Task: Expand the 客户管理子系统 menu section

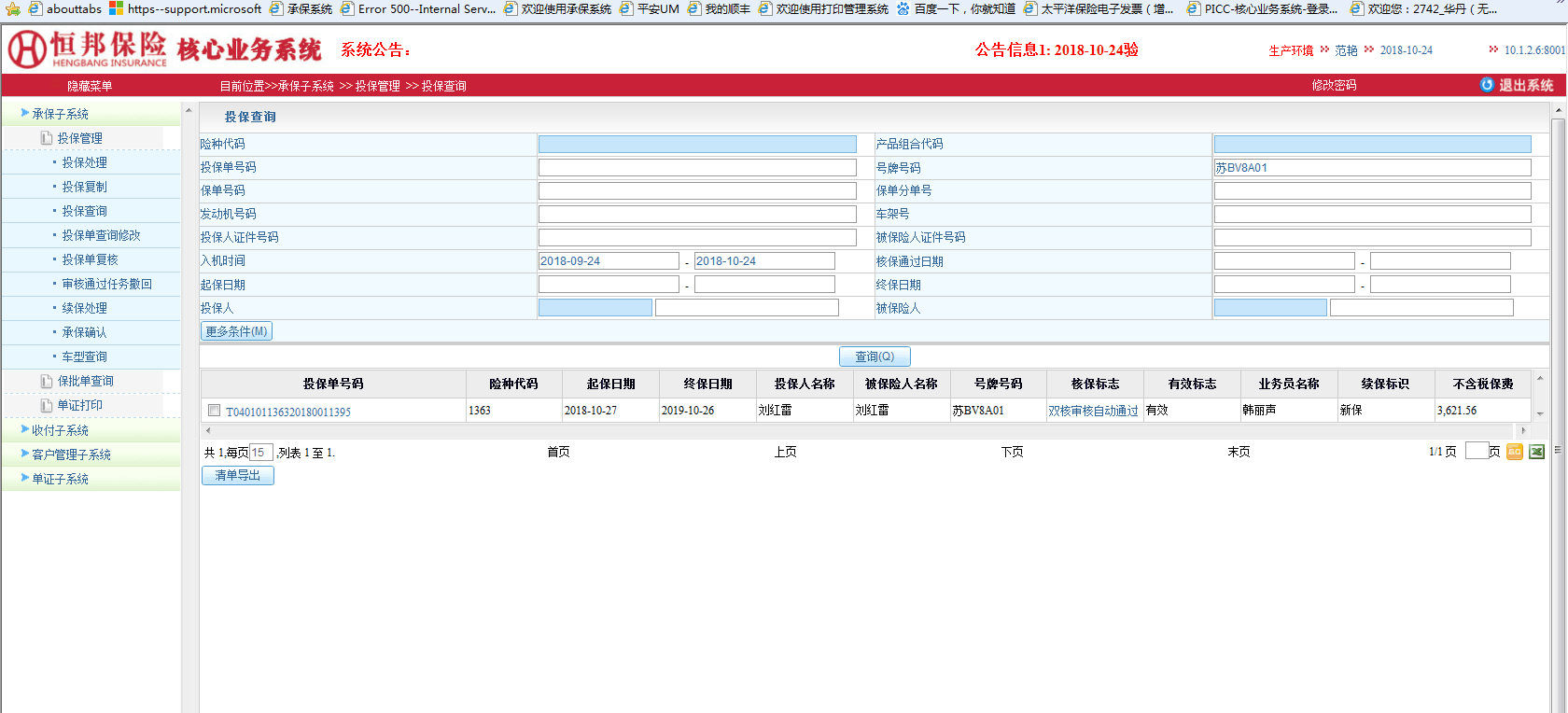Action: (71, 454)
